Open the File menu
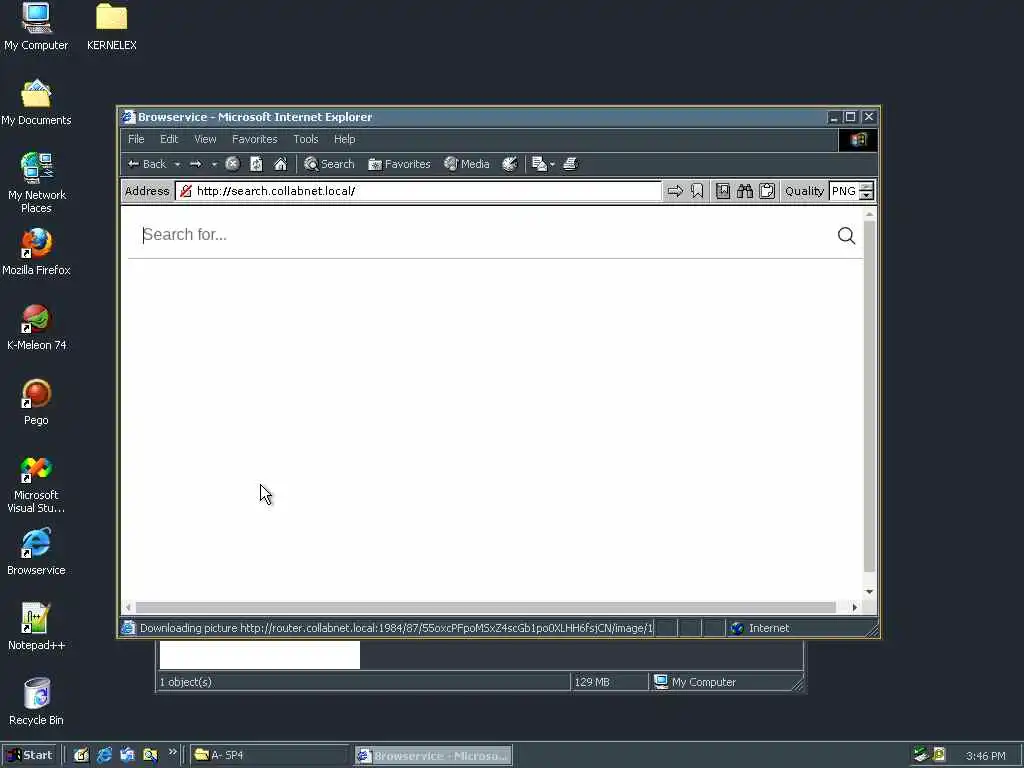Viewport: 1024px width, 768px height. [136, 139]
